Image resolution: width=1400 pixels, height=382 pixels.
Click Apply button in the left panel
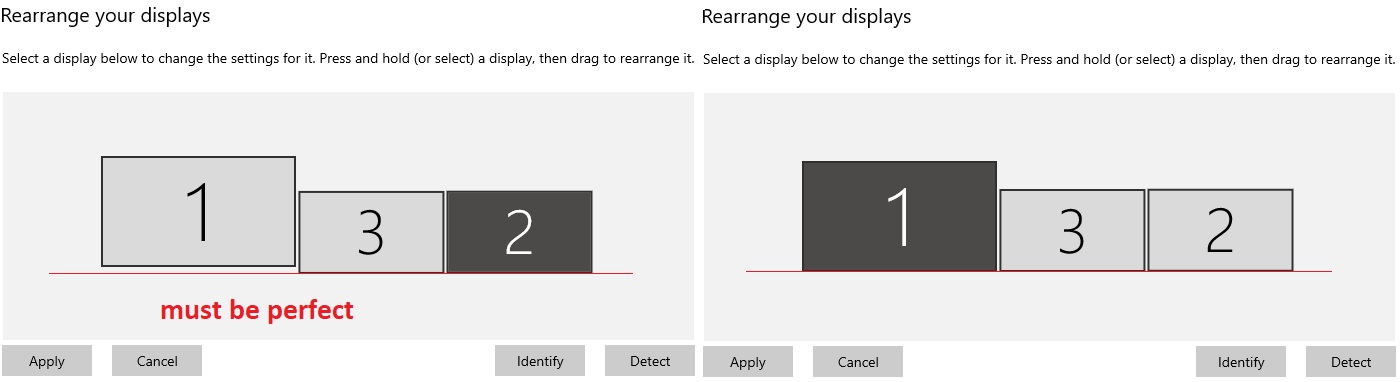47,361
